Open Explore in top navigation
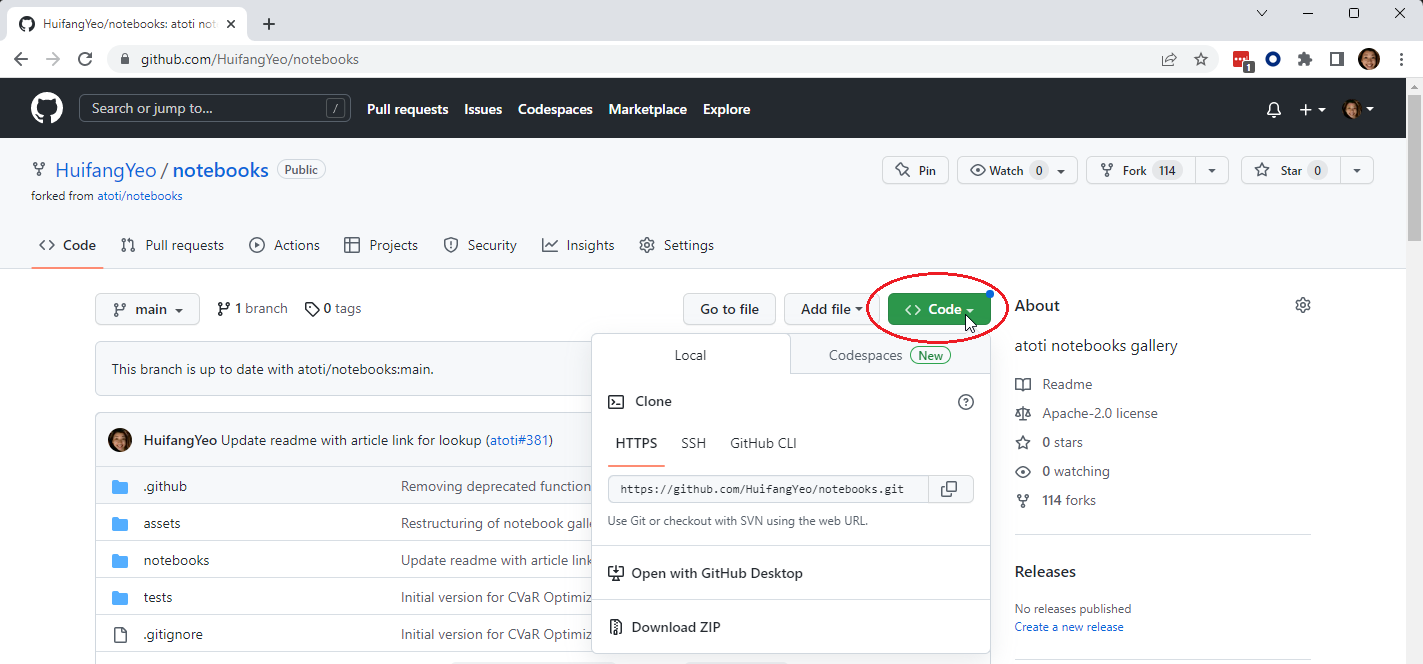Screen dimensions: 1423x664 (726, 109)
